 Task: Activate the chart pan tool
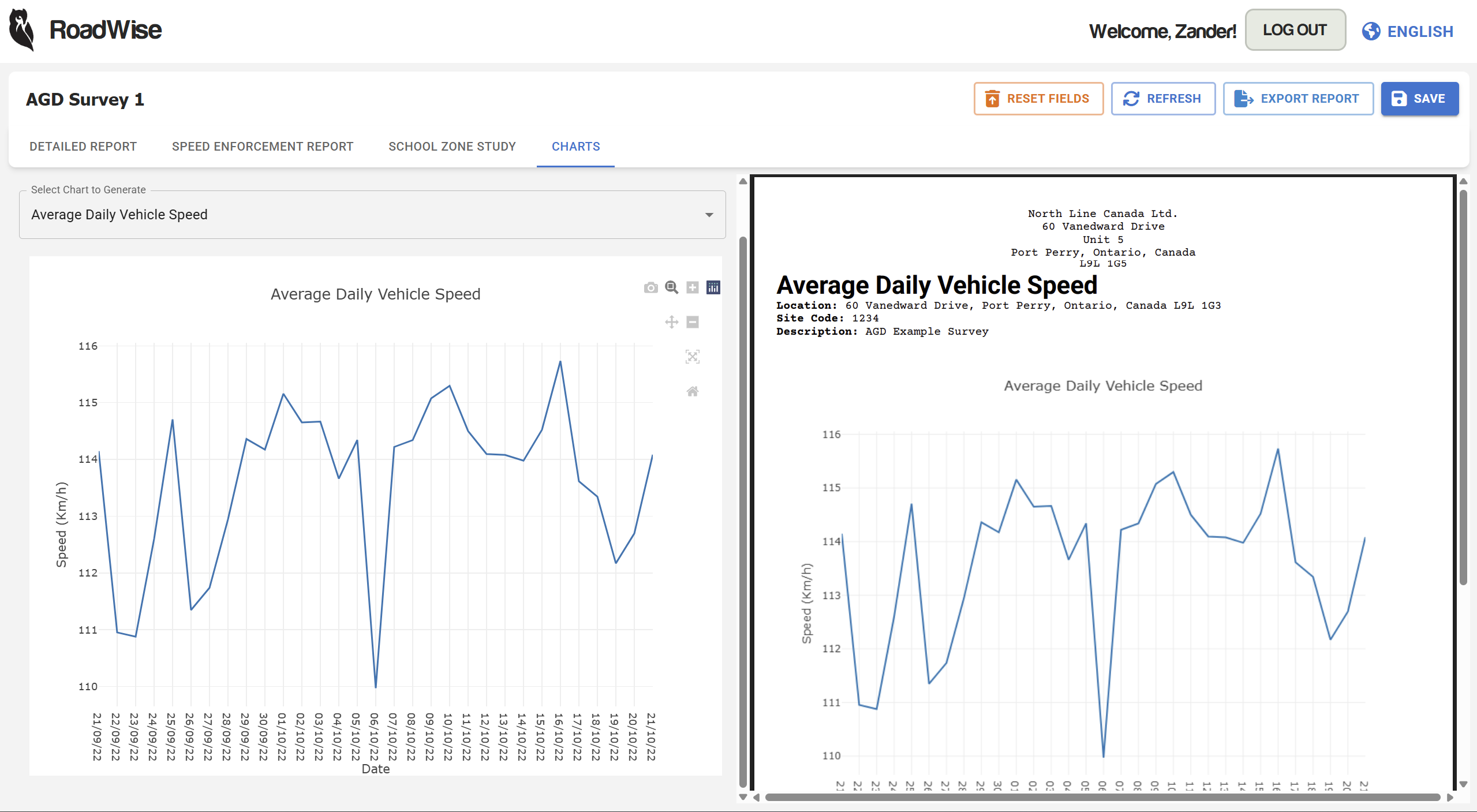coord(671,322)
